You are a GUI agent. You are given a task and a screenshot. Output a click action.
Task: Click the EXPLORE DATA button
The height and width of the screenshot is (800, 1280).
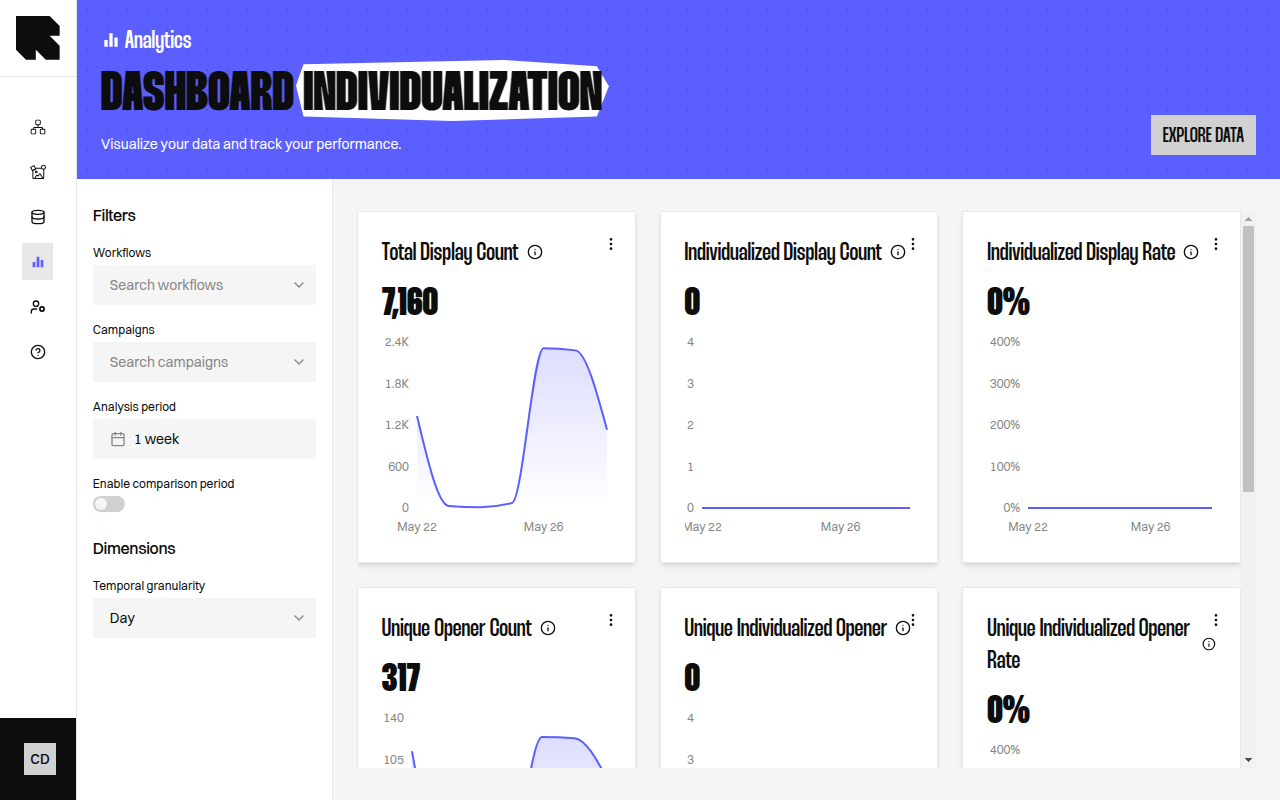1203,135
